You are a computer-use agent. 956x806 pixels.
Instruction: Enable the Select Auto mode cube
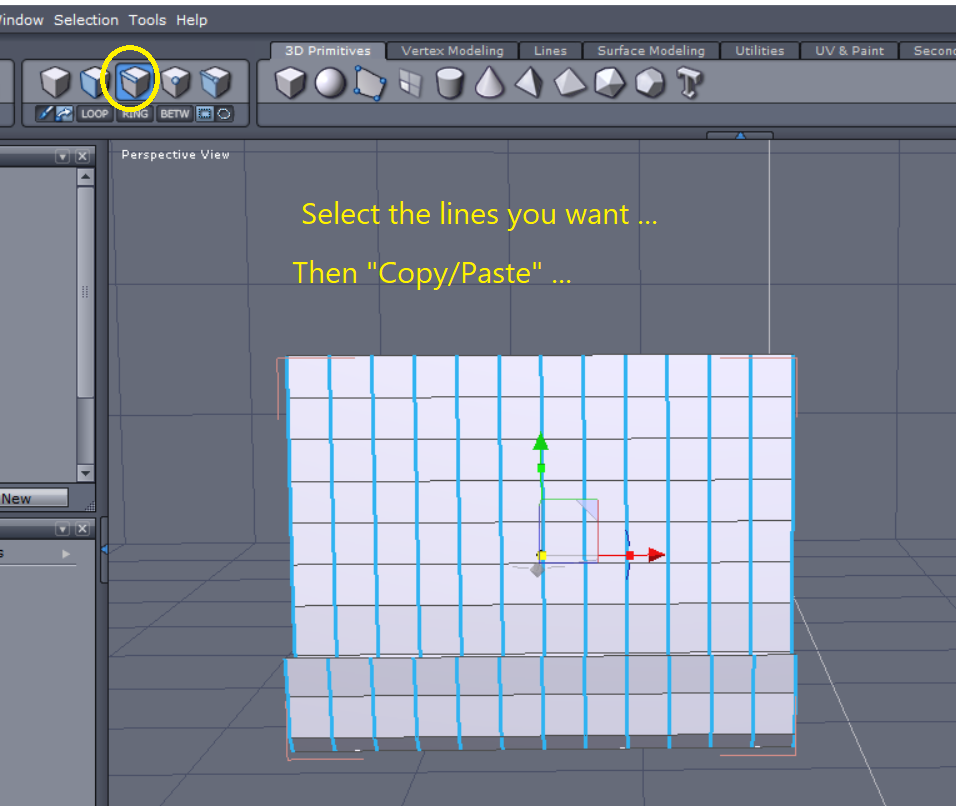click(215, 82)
